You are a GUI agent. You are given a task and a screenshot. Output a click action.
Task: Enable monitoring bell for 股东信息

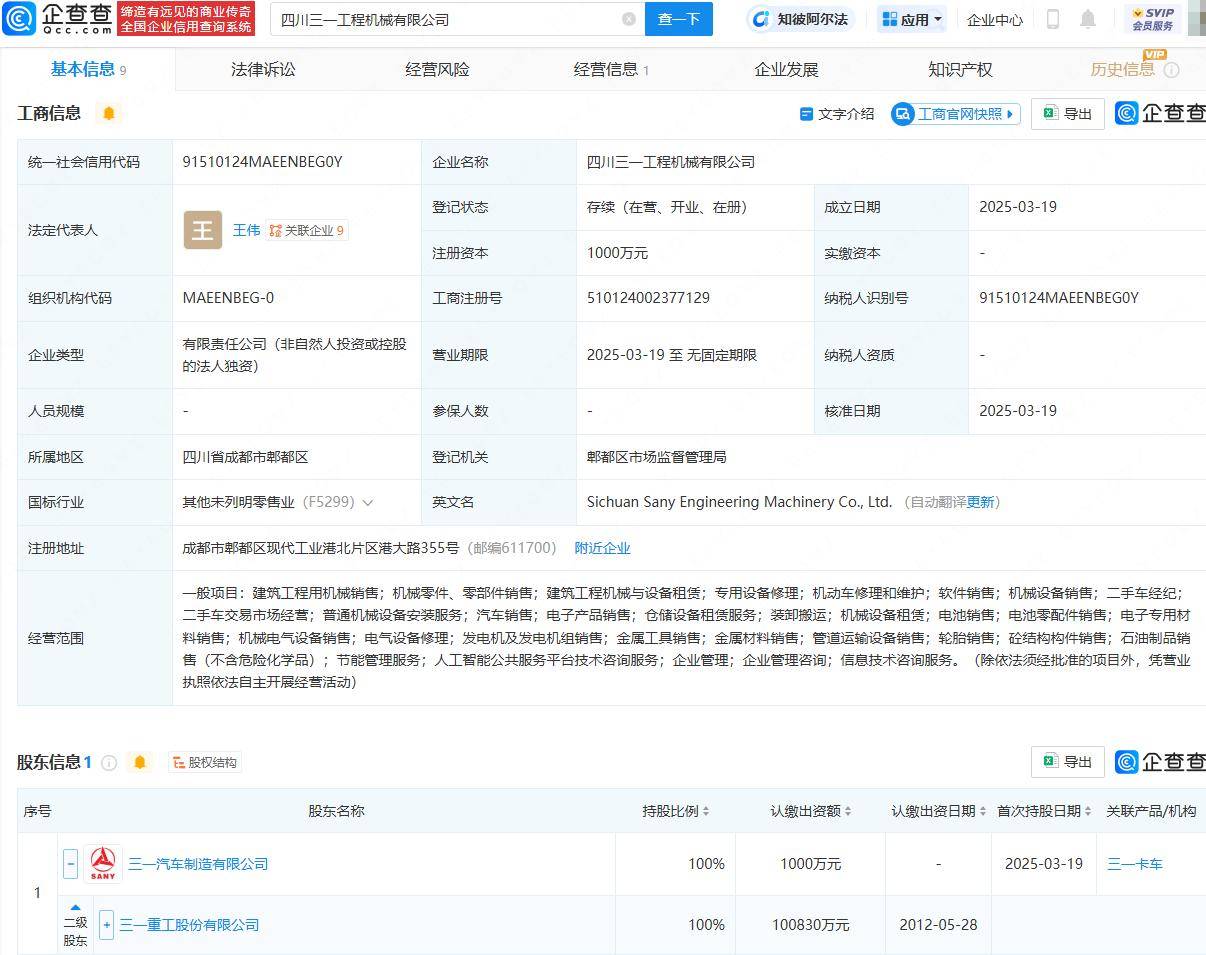pos(140,761)
